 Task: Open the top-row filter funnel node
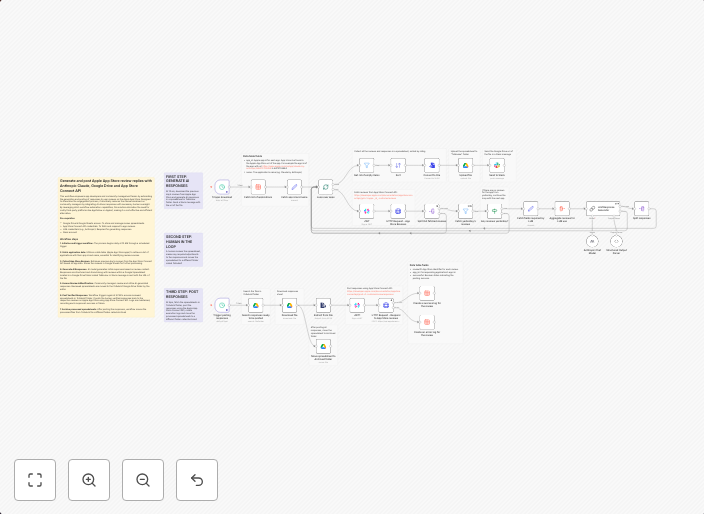pos(366,166)
